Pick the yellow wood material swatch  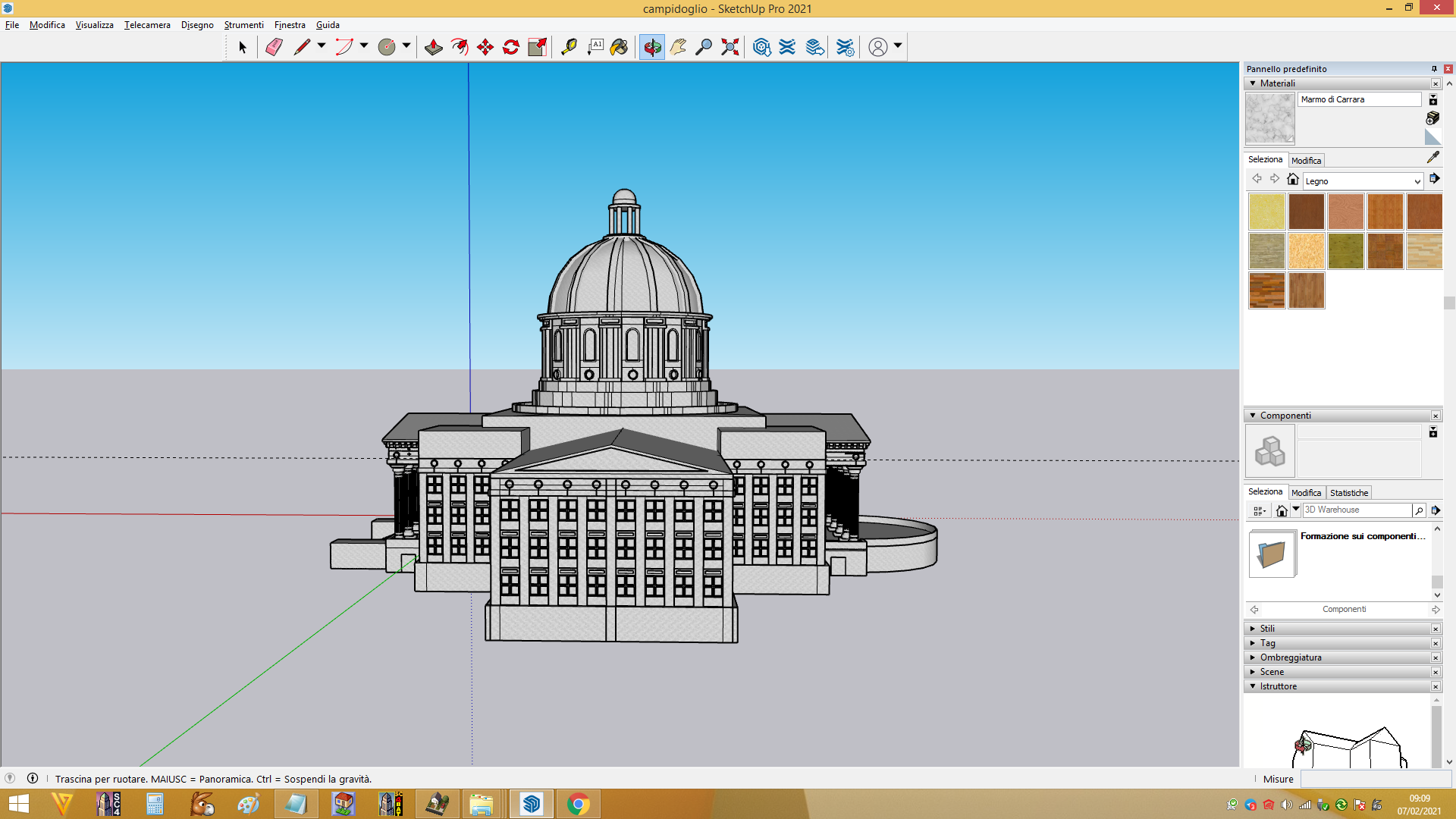pyautogui.click(x=1266, y=212)
